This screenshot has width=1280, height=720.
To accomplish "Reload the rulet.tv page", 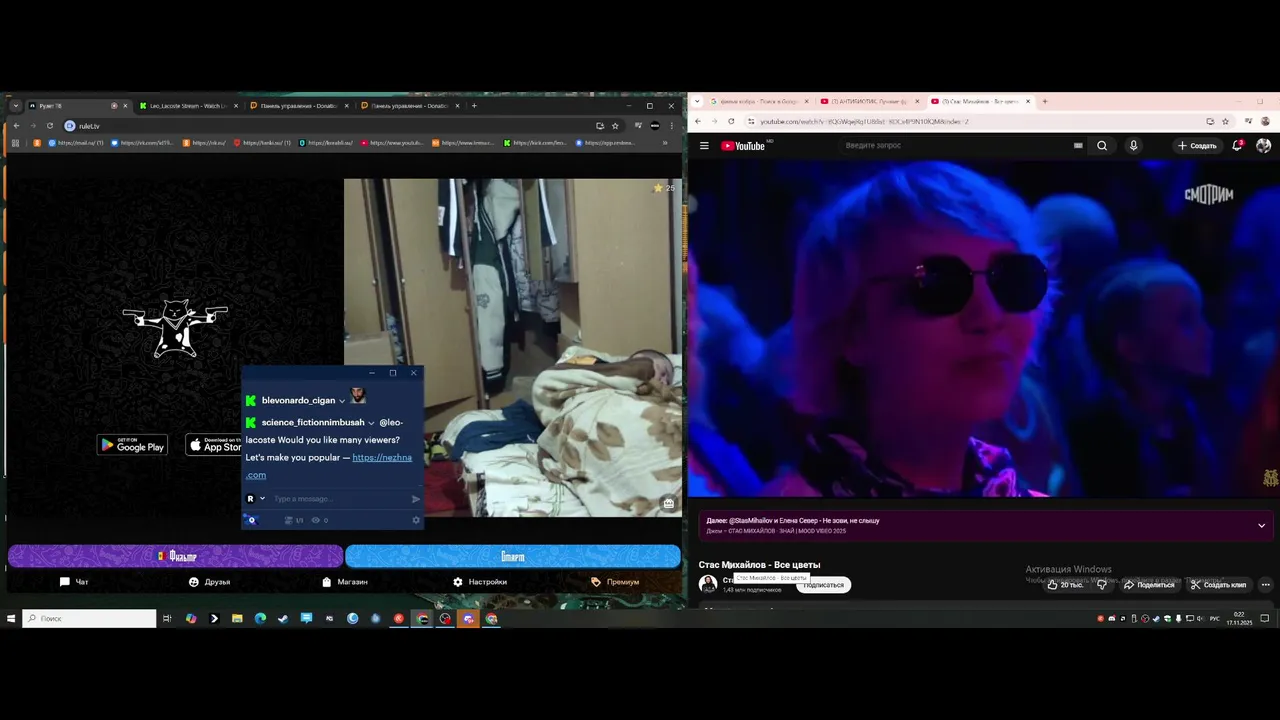I will tap(50, 125).
